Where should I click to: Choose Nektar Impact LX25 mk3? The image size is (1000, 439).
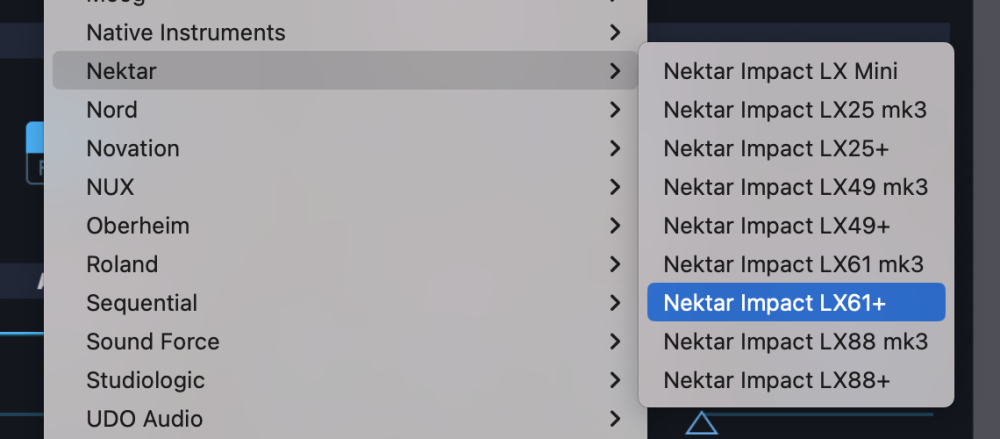click(x=795, y=110)
